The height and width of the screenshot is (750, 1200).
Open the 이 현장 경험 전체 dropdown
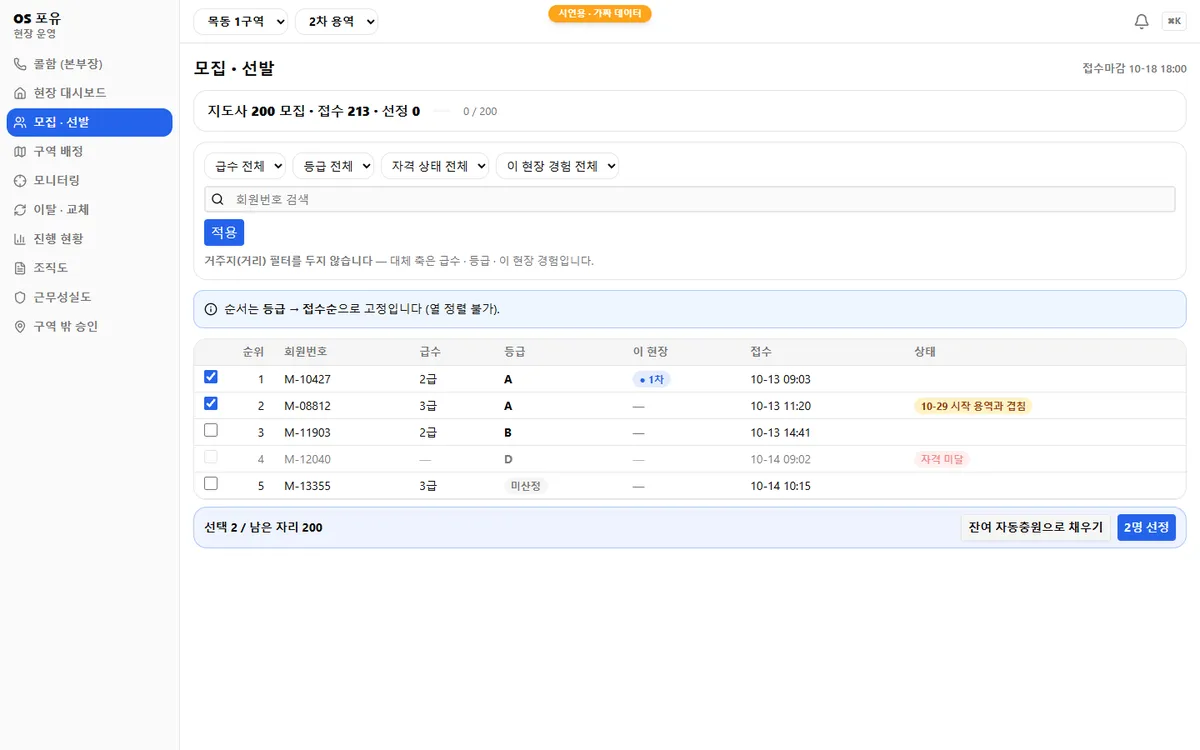(x=557, y=166)
